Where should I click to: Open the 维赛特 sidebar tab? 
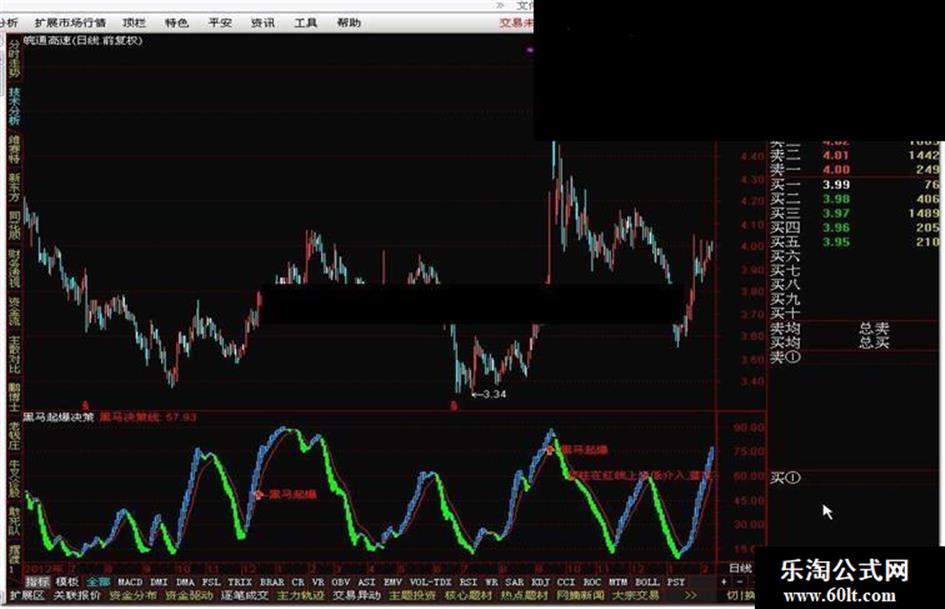tap(14, 149)
